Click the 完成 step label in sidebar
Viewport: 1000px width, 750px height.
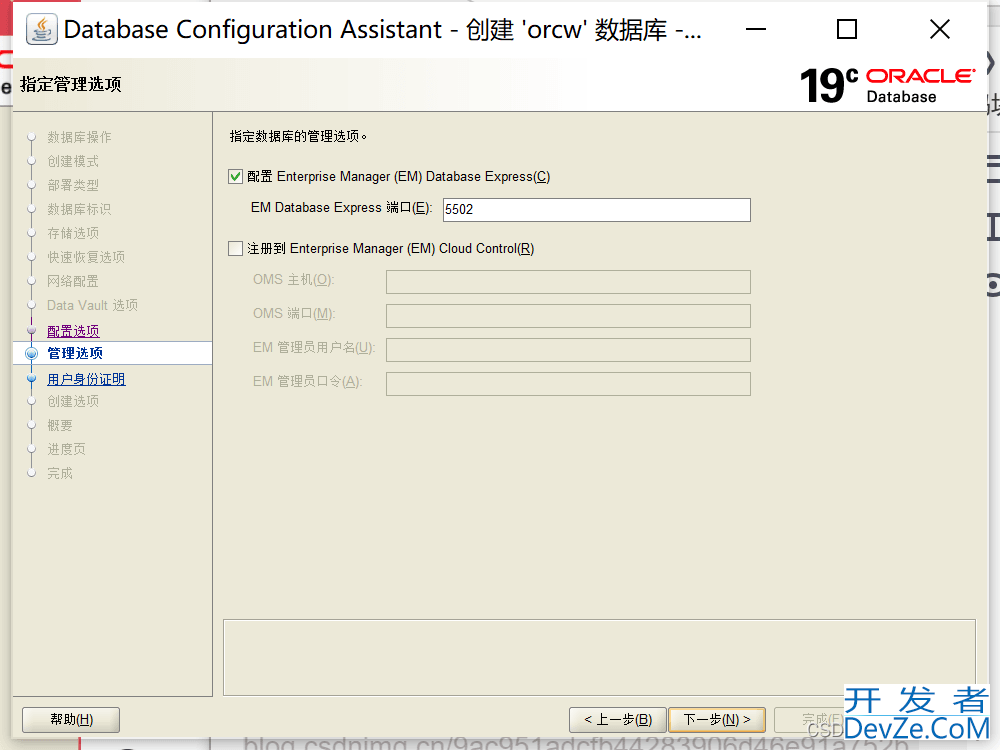(x=60, y=473)
